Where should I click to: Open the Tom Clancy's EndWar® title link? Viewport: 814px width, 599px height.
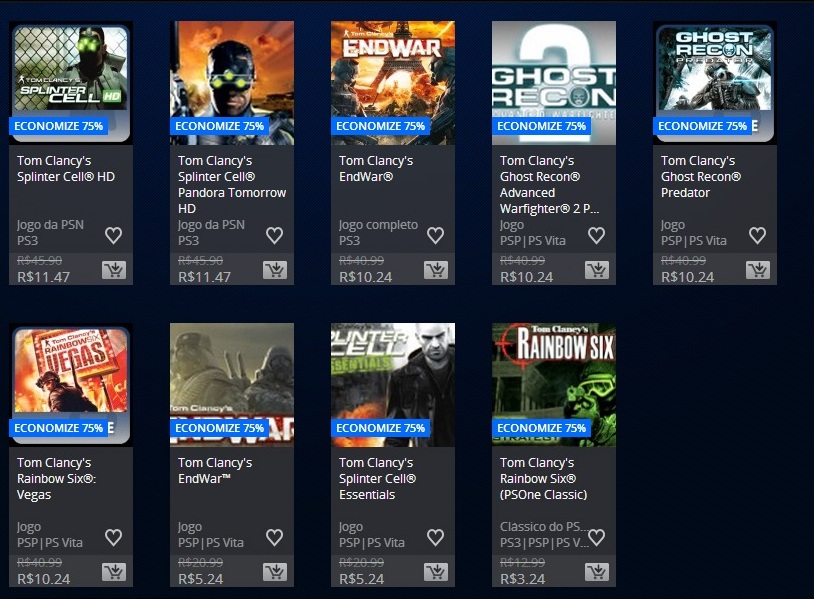tap(376, 169)
